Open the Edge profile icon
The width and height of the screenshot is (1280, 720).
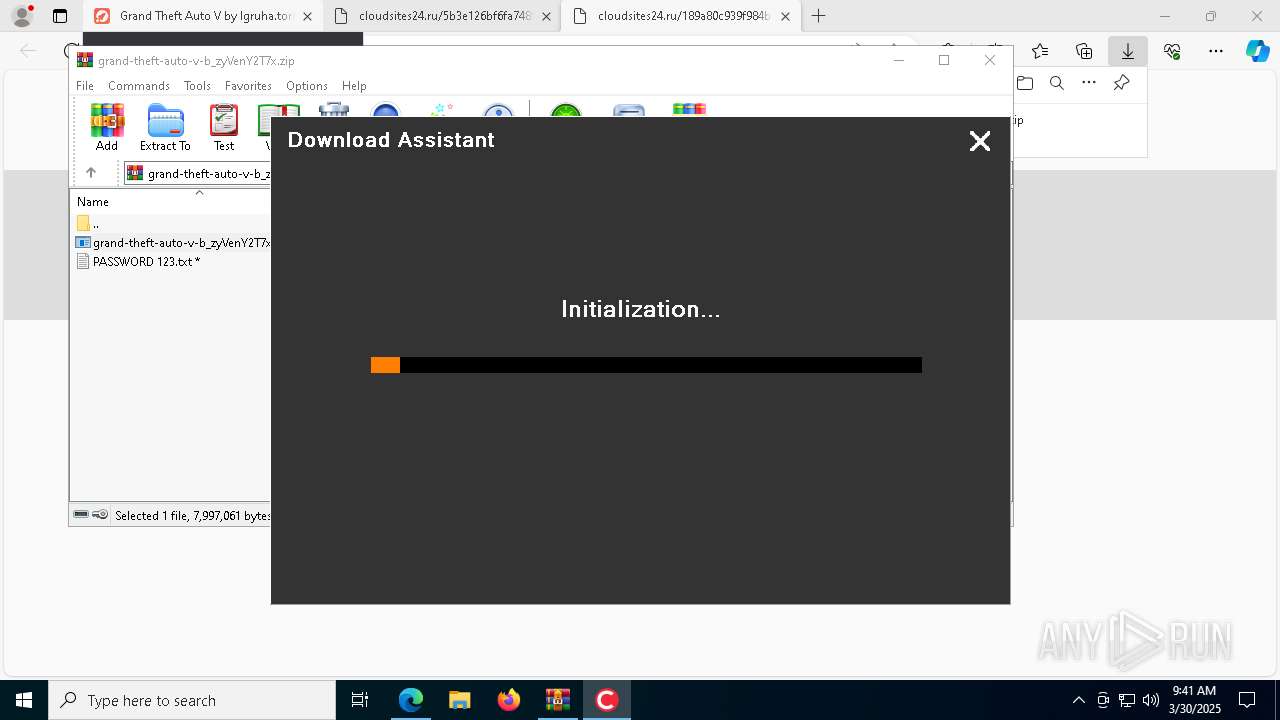[22, 16]
